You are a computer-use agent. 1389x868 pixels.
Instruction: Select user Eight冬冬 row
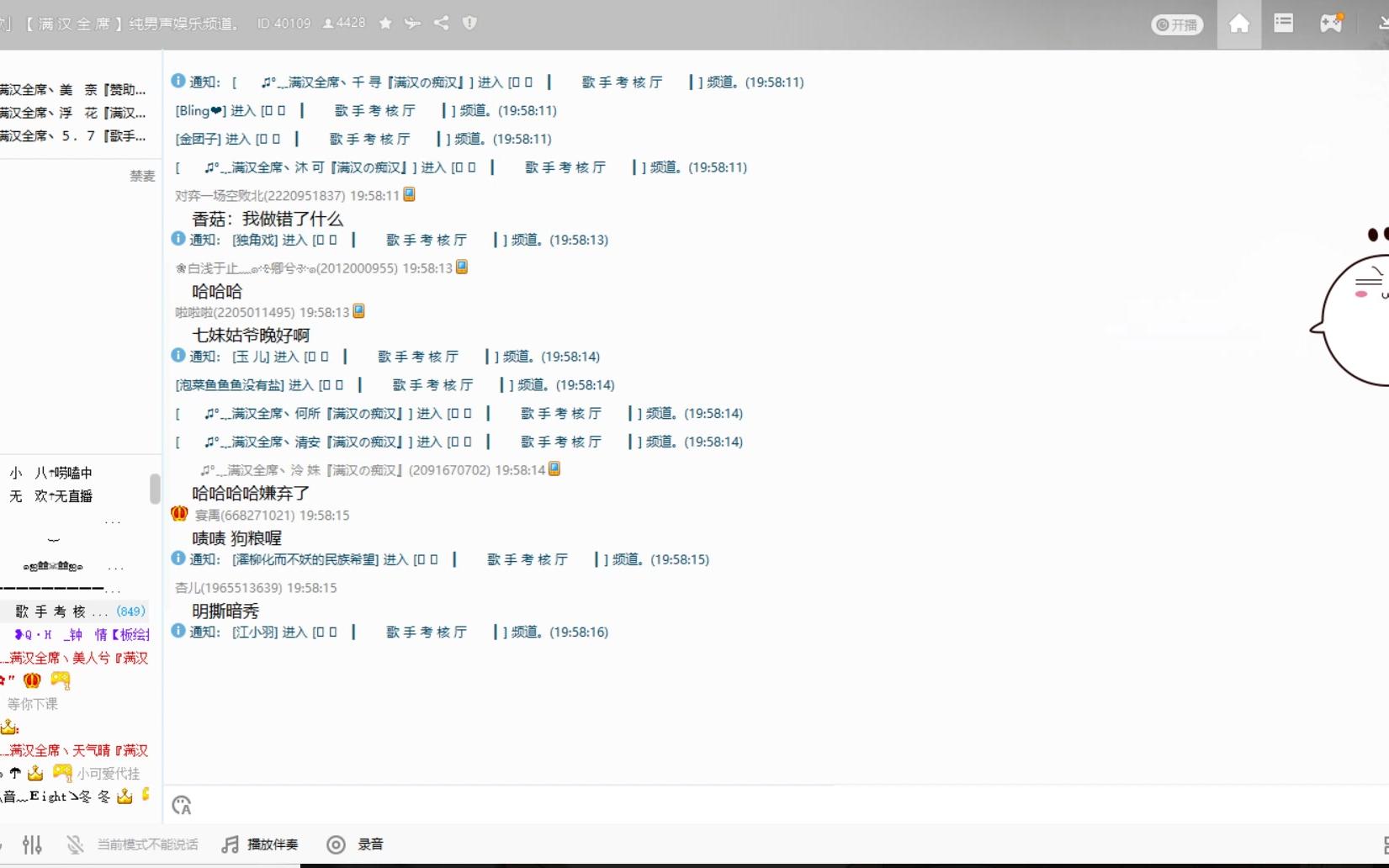pos(76,796)
